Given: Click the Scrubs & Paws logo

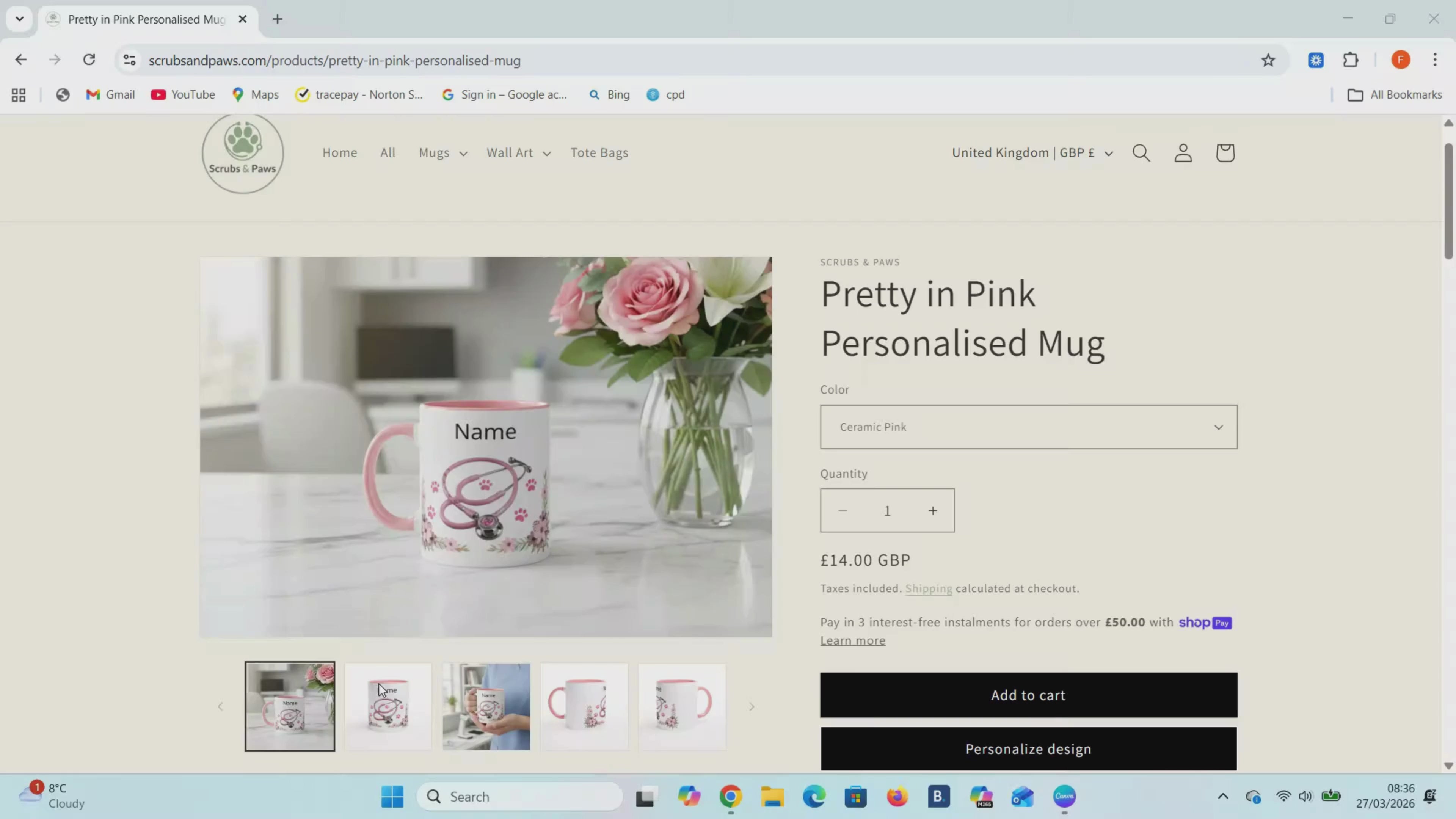Looking at the screenshot, I should pos(243,153).
